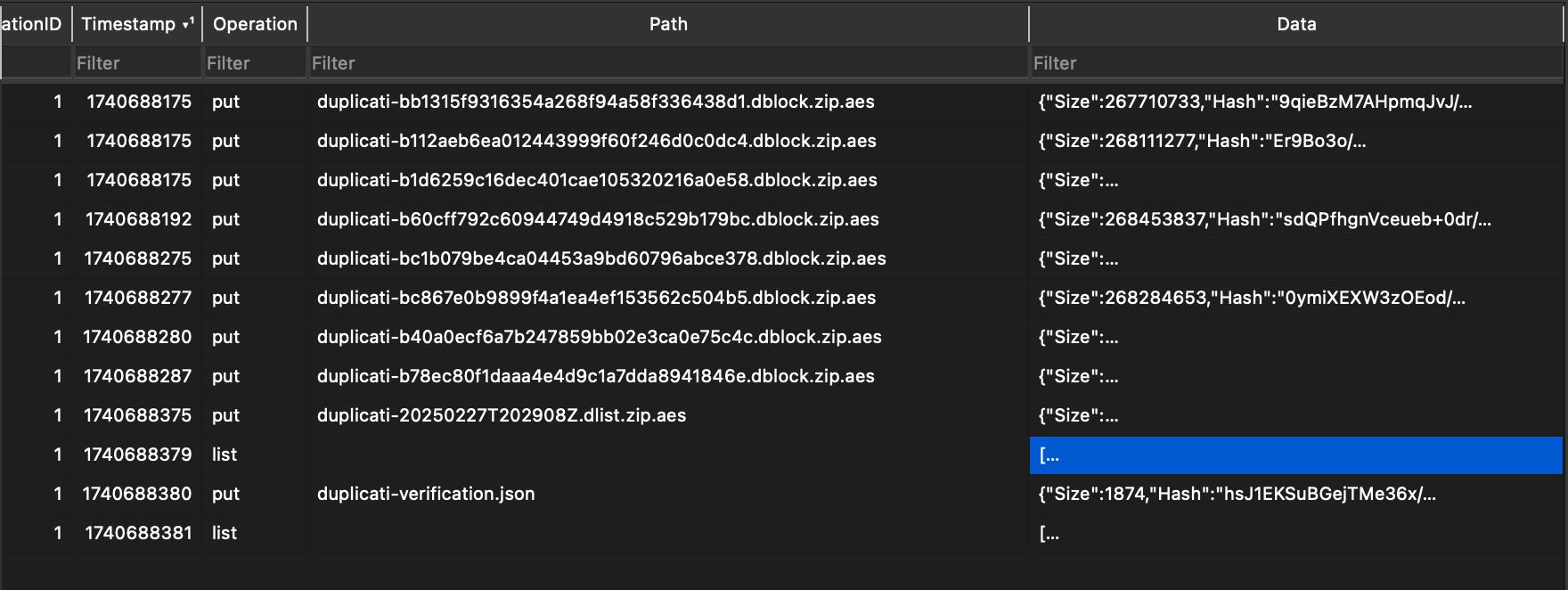1568x590 pixels.
Task: Sort the table by the Timestamp column header
Action: coord(137,24)
